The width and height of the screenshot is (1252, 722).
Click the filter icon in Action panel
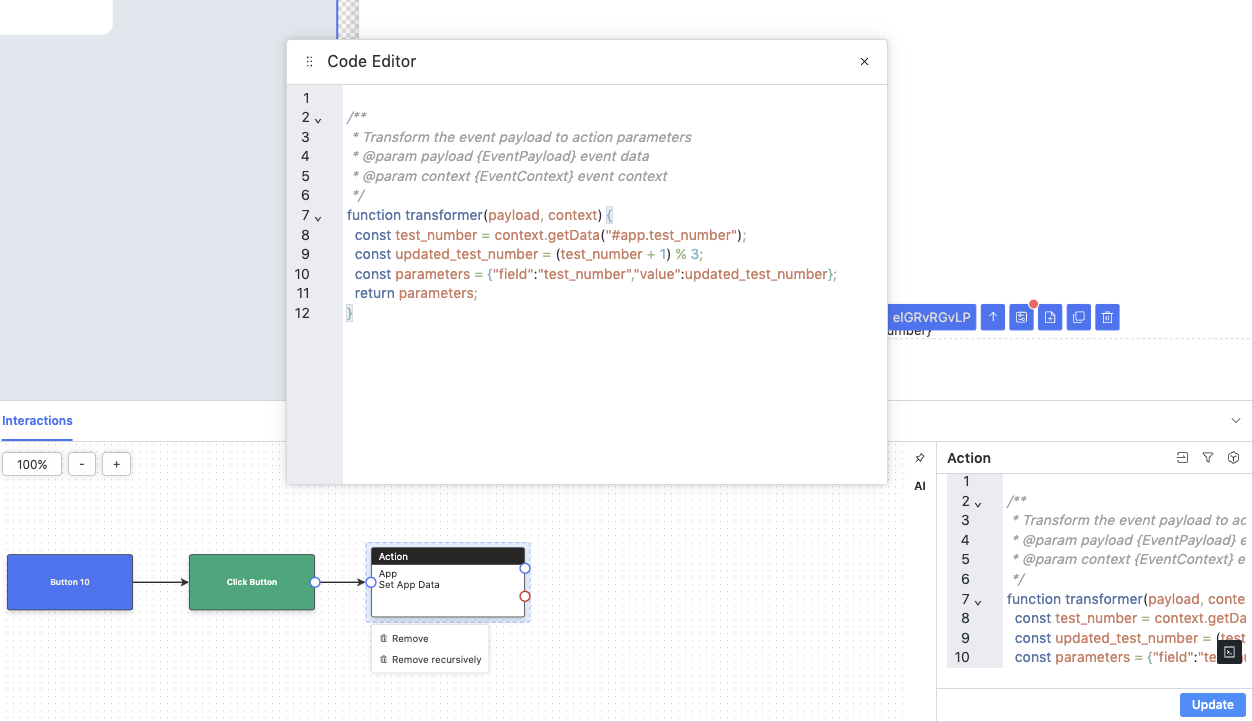click(1208, 458)
